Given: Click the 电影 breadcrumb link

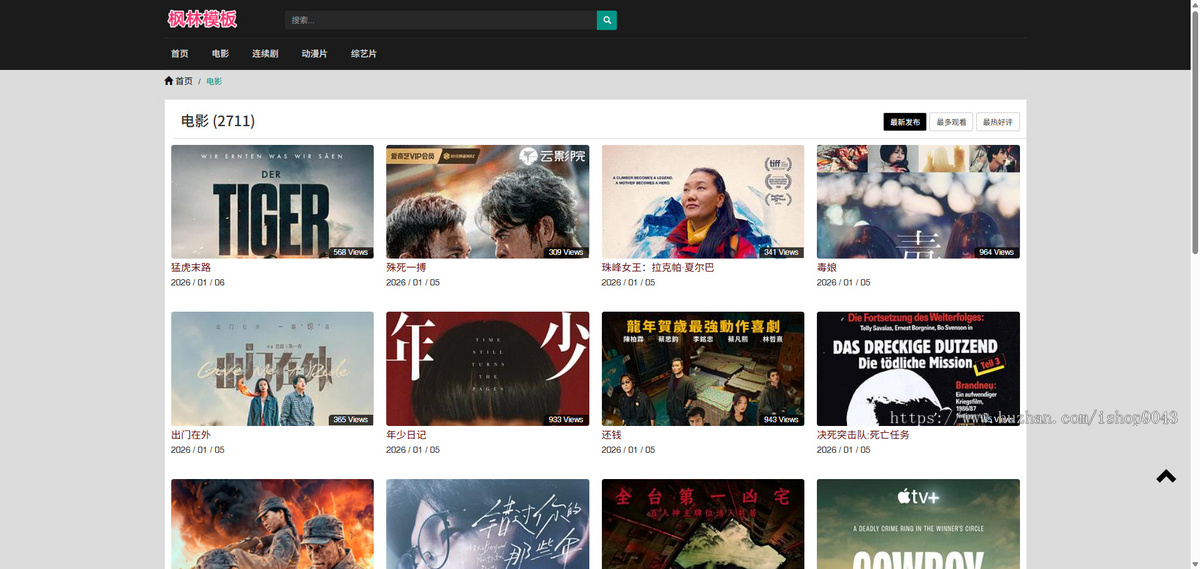Looking at the screenshot, I should coord(214,81).
